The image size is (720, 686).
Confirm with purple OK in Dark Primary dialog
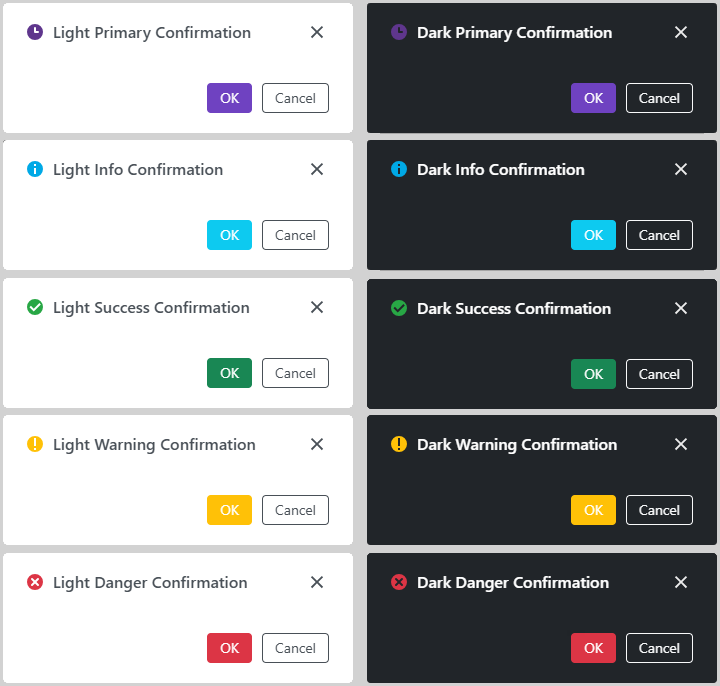pos(593,98)
